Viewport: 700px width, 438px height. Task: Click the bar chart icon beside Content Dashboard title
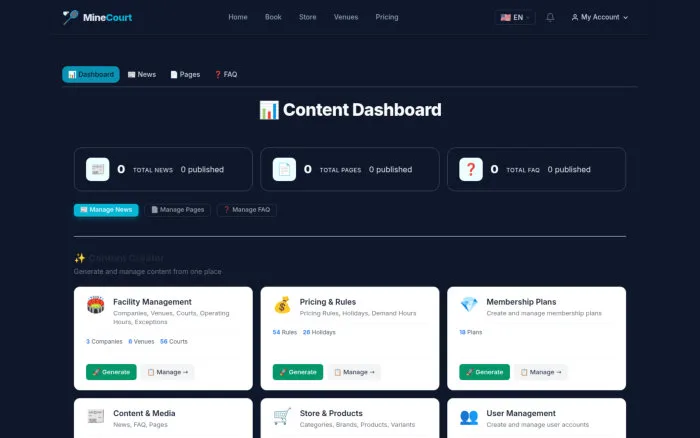pyautogui.click(x=269, y=110)
